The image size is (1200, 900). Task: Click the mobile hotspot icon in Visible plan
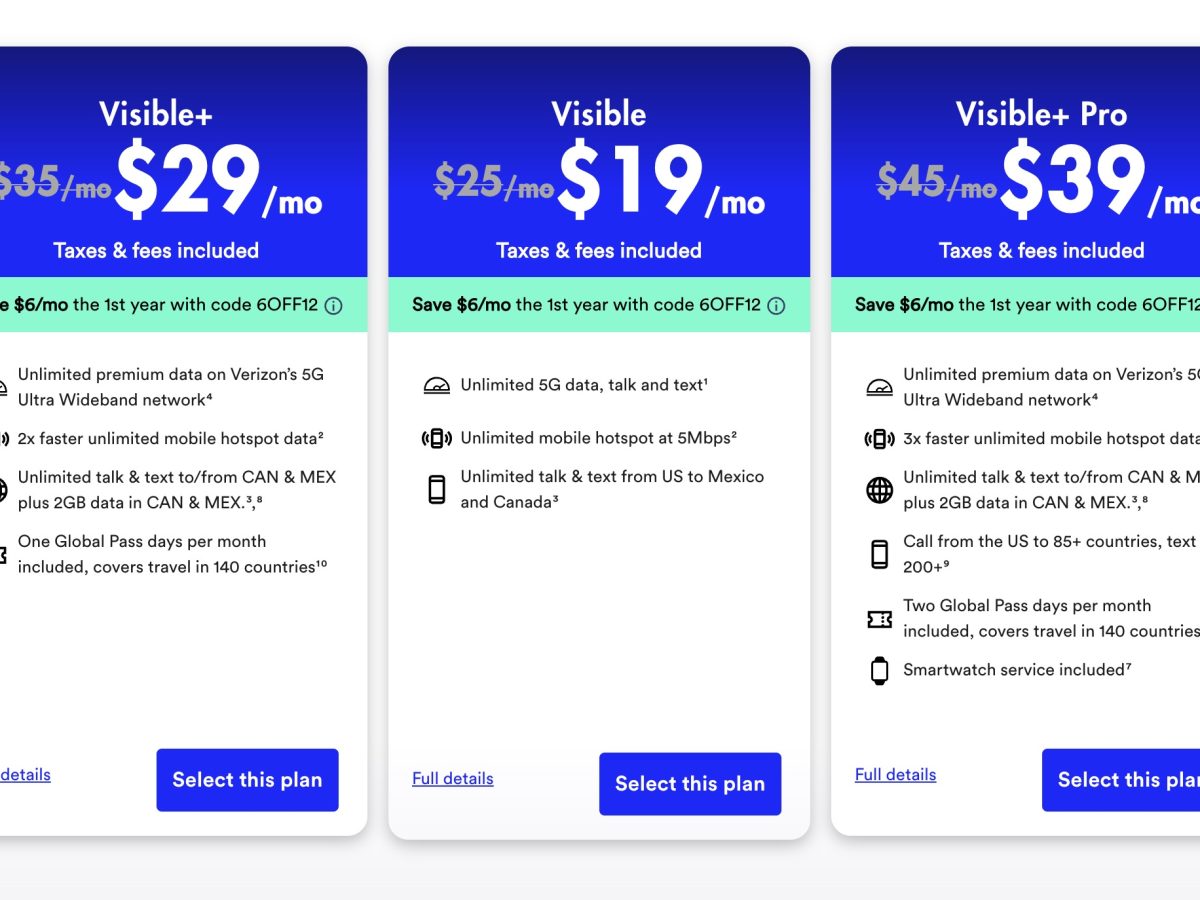(437, 438)
